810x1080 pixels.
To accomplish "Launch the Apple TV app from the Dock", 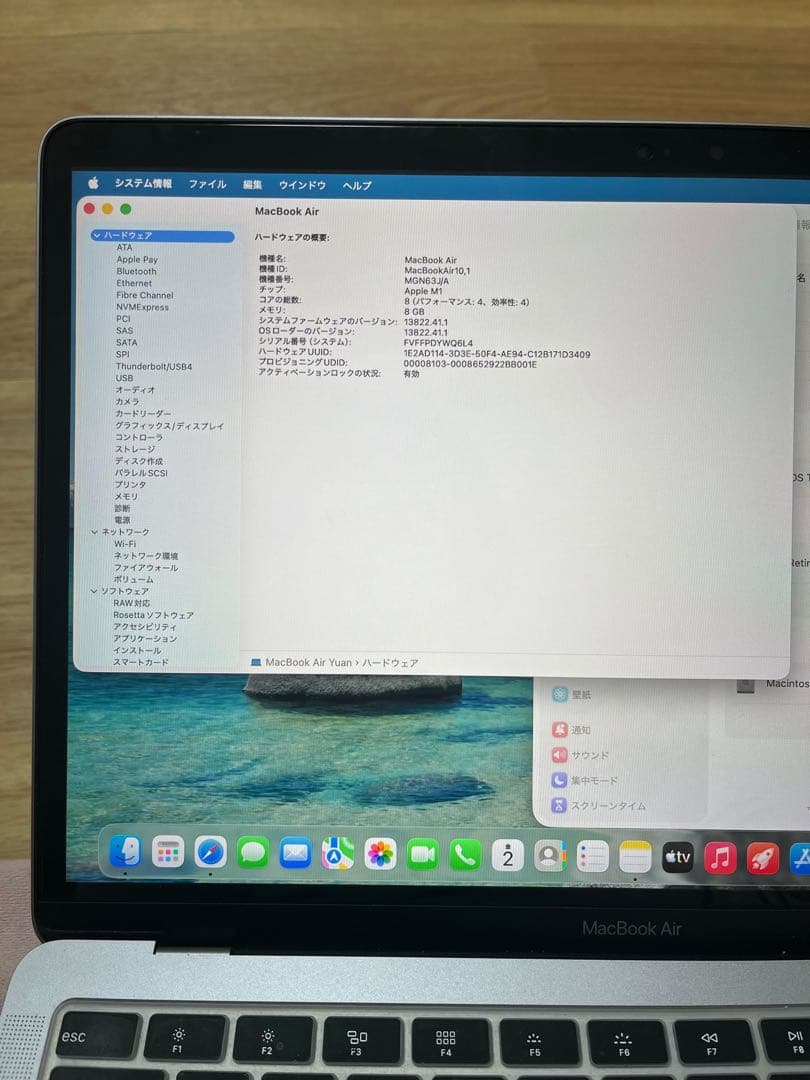I will [x=678, y=857].
